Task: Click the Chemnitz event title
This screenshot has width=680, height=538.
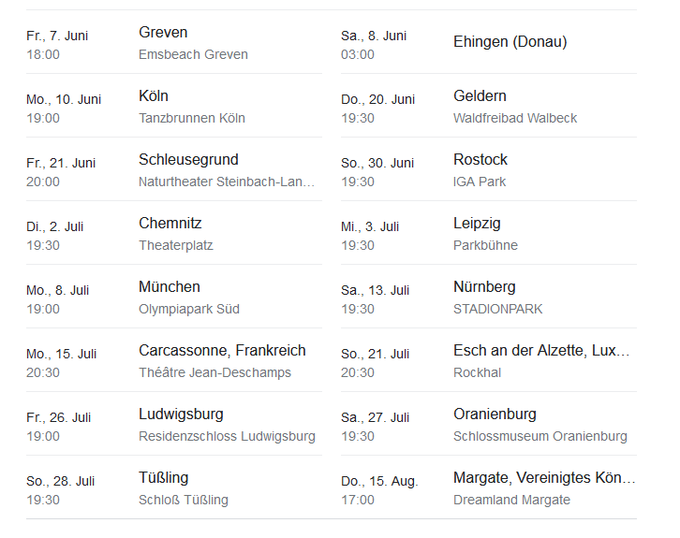Action: pos(170,223)
